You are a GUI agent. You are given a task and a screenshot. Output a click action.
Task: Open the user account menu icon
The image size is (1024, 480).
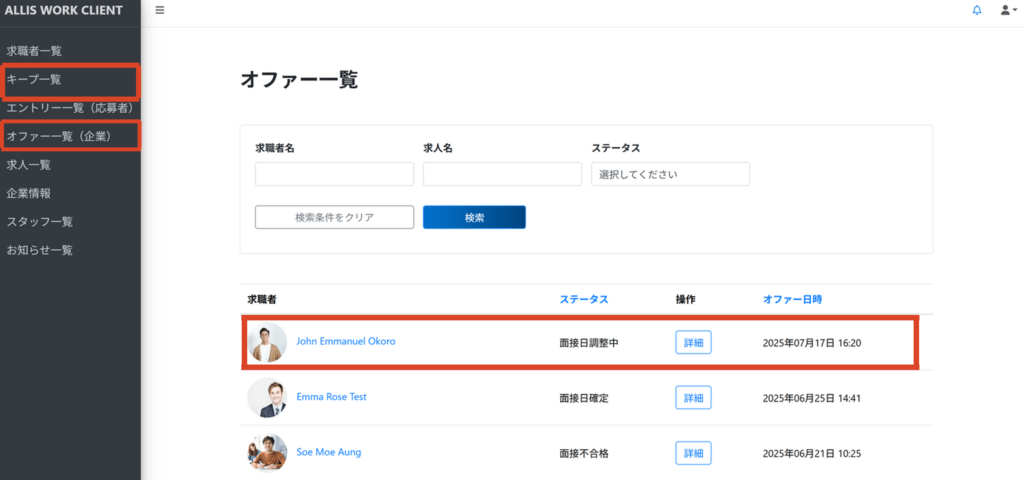coord(1007,10)
